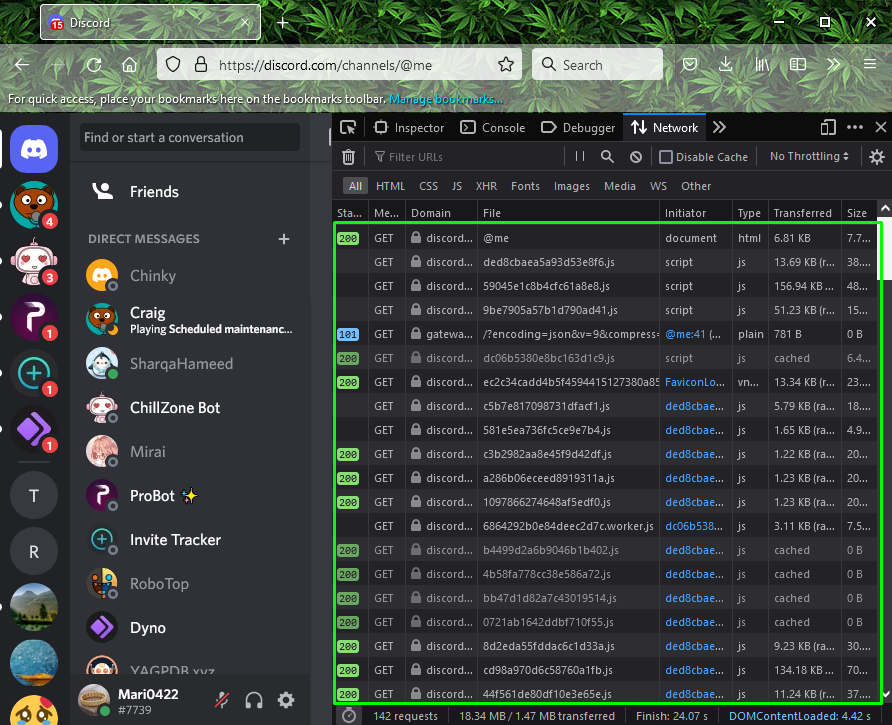Click the Filter URLs field

point(464,157)
